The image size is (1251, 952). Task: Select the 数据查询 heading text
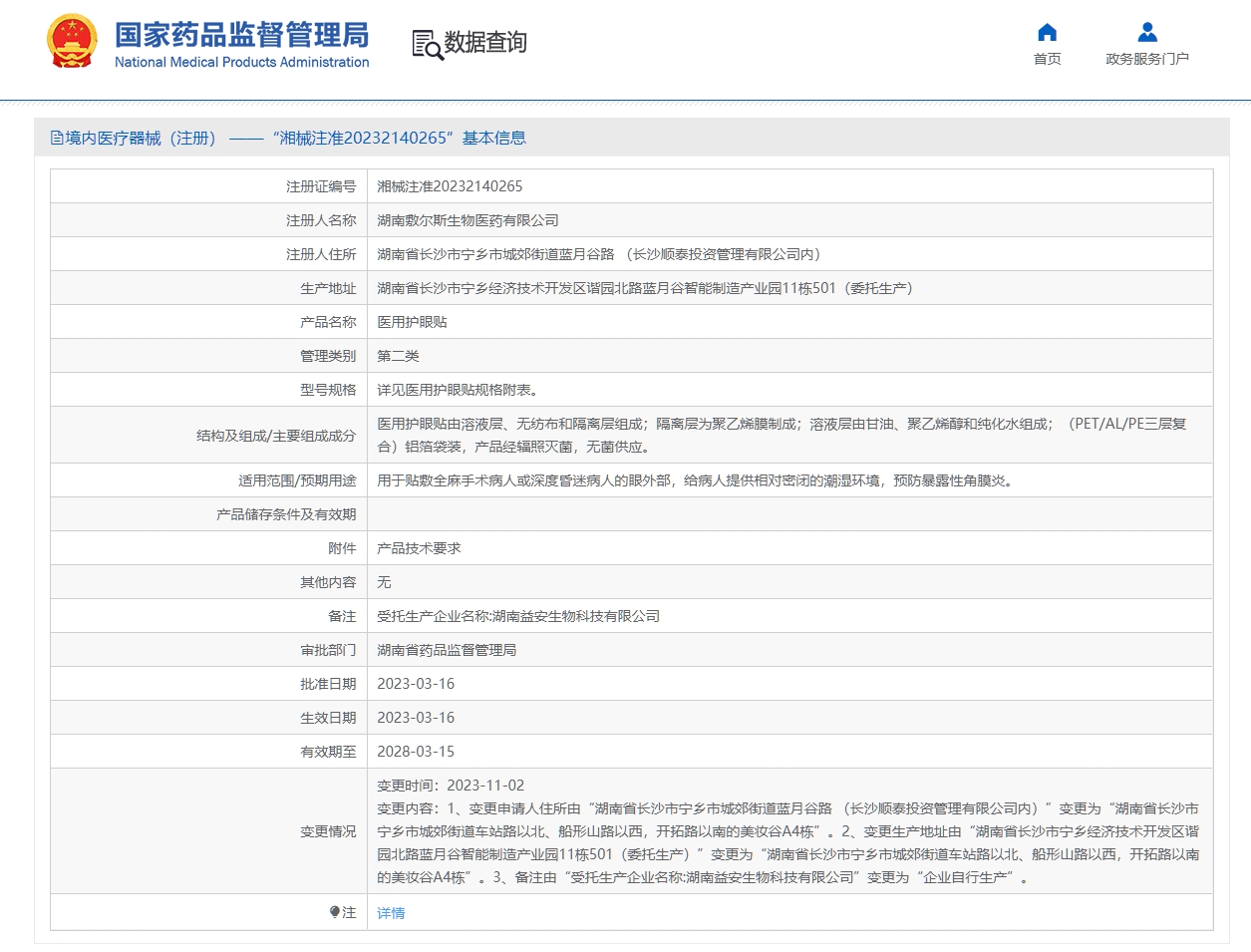(485, 43)
